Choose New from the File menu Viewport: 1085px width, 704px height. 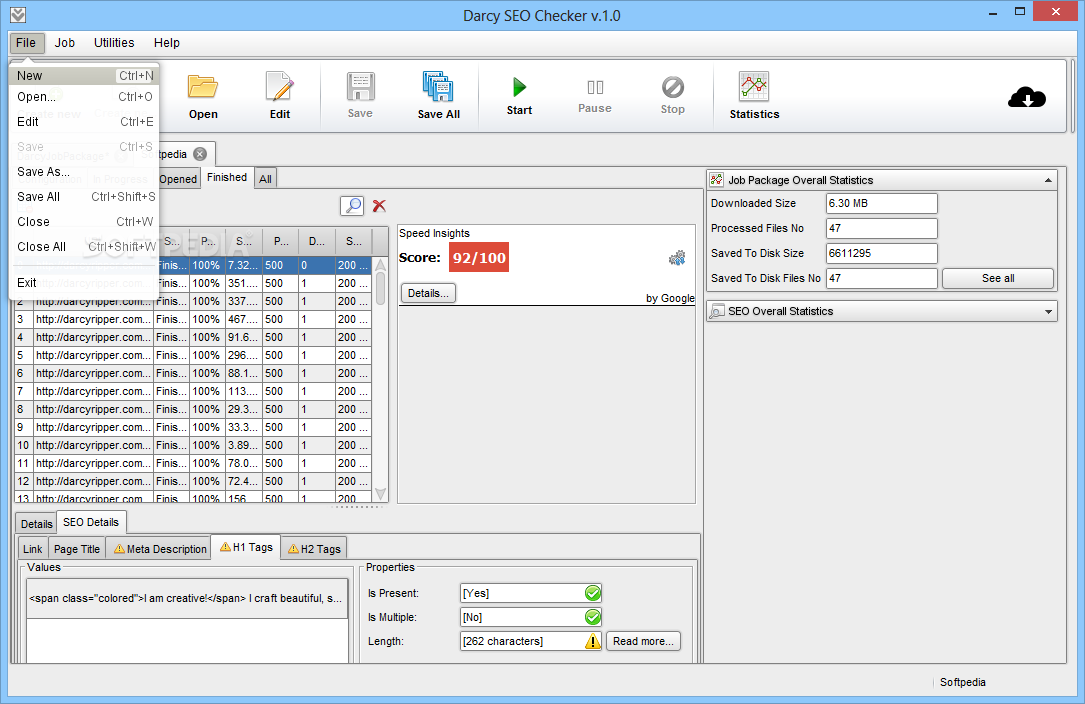point(84,75)
